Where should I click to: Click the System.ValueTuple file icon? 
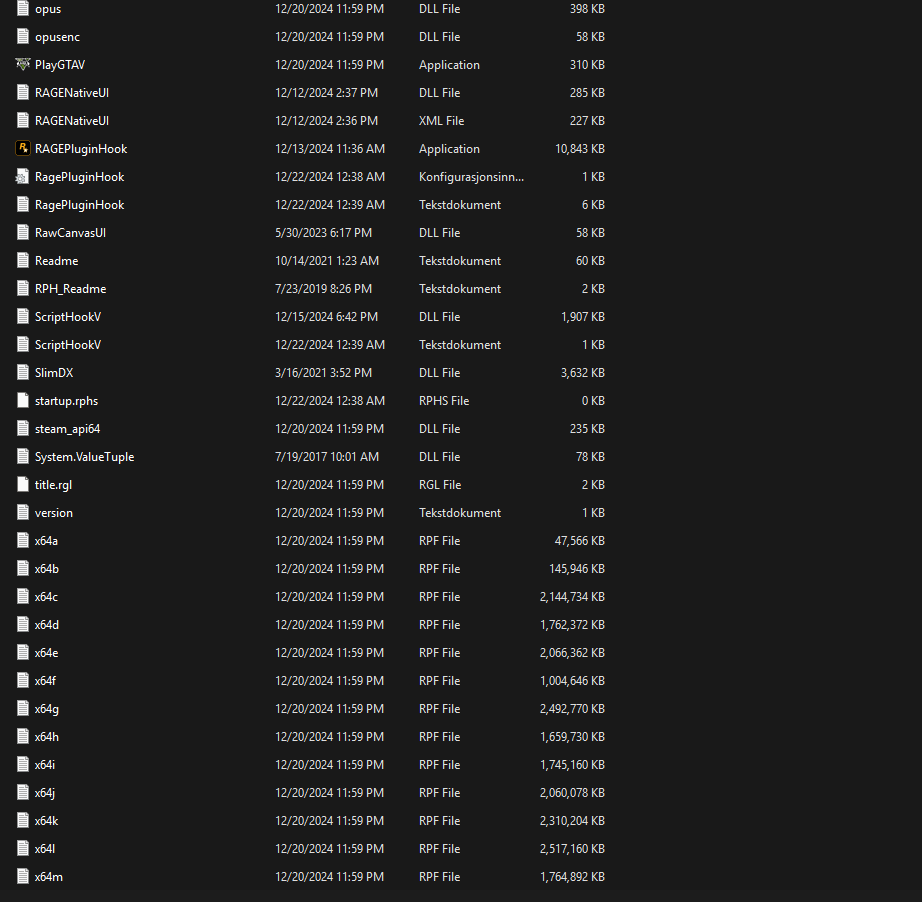(x=23, y=457)
